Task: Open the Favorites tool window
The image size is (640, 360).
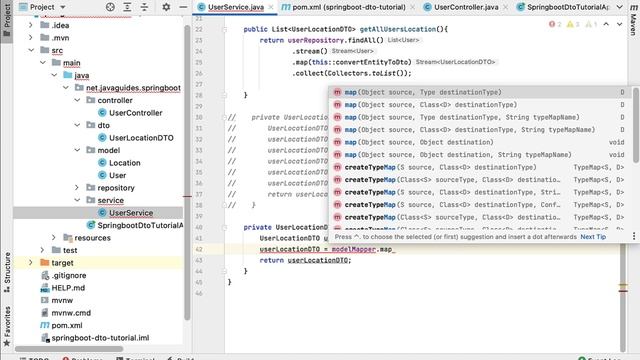Action: tap(7, 327)
